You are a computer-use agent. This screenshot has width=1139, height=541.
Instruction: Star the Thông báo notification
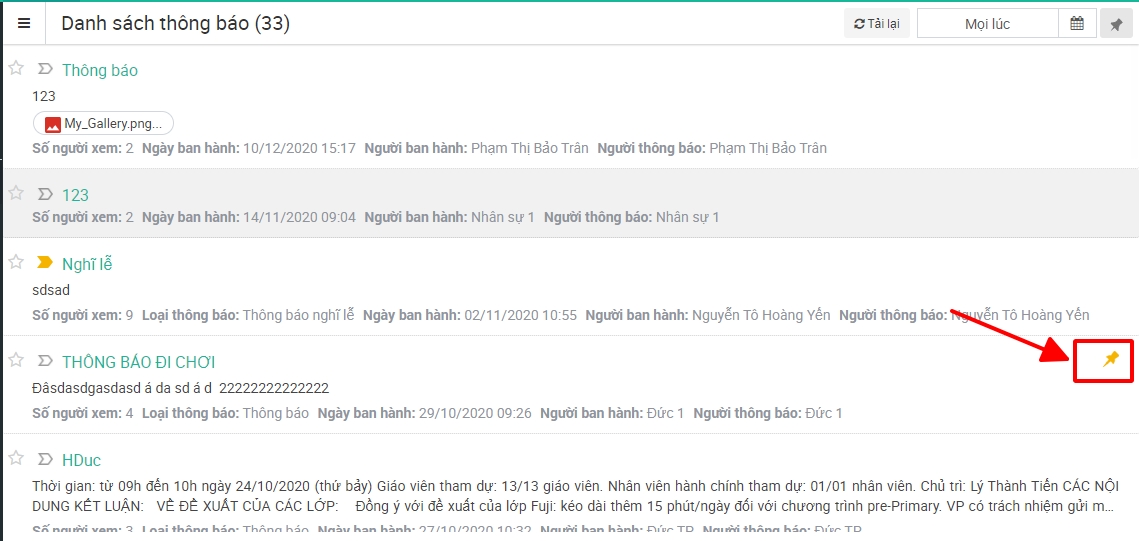tap(16, 68)
